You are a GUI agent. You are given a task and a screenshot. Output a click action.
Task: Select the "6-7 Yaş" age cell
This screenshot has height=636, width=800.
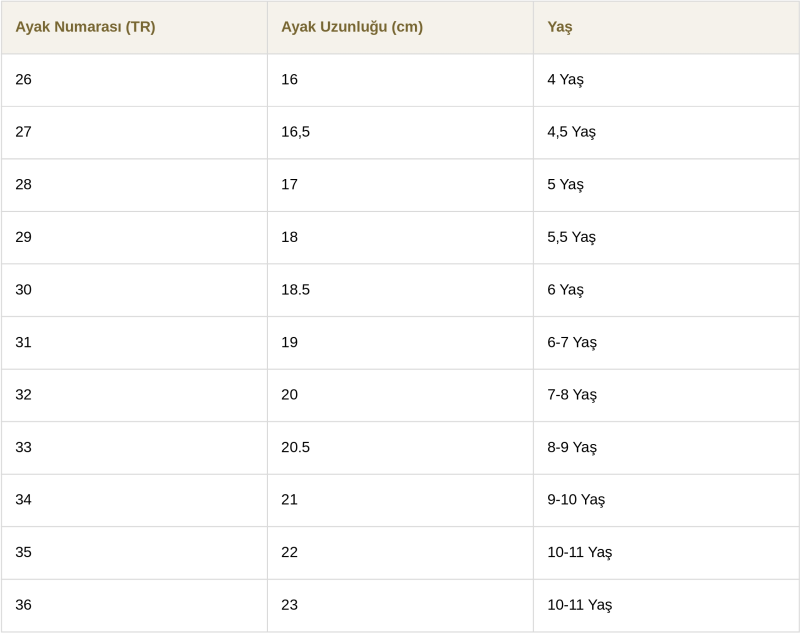point(572,342)
